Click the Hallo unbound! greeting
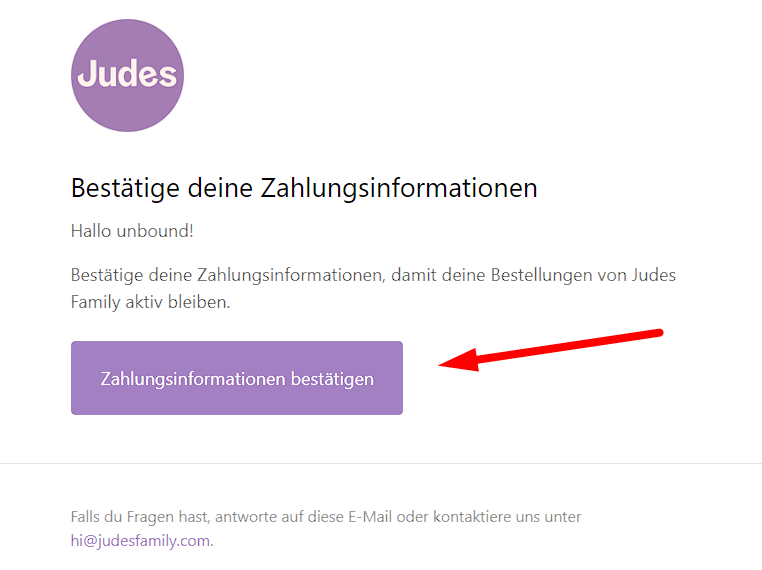This screenshot has height=570, width=762. [132, 231]
